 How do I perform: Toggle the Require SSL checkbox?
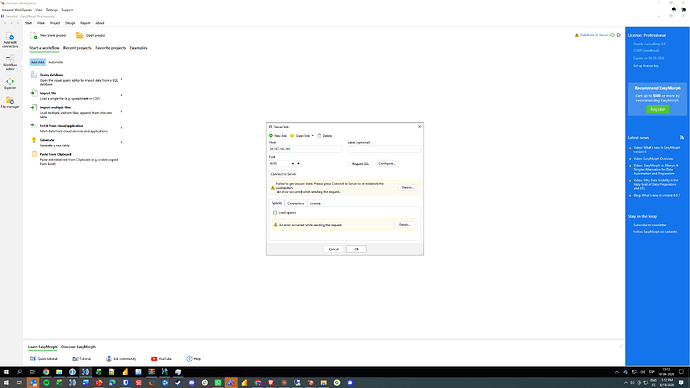click(350, 164)
